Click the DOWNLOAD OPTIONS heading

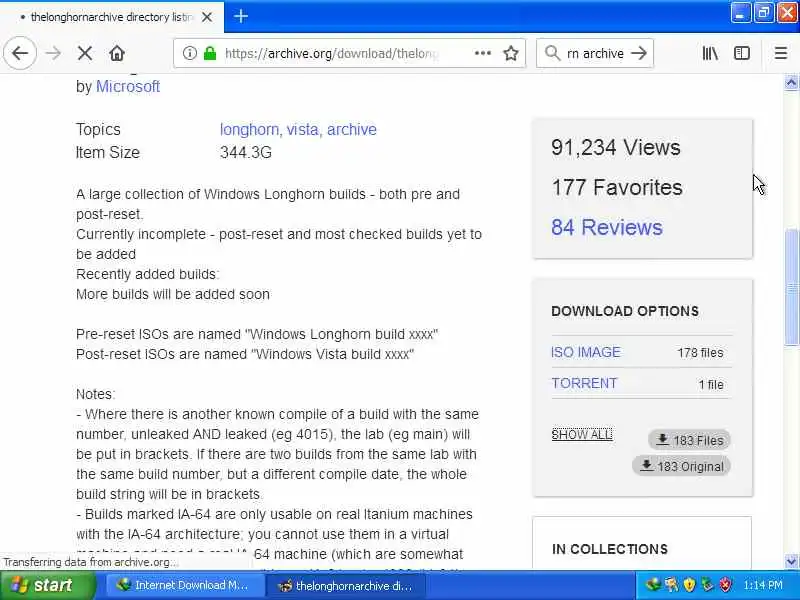(625, 311)
